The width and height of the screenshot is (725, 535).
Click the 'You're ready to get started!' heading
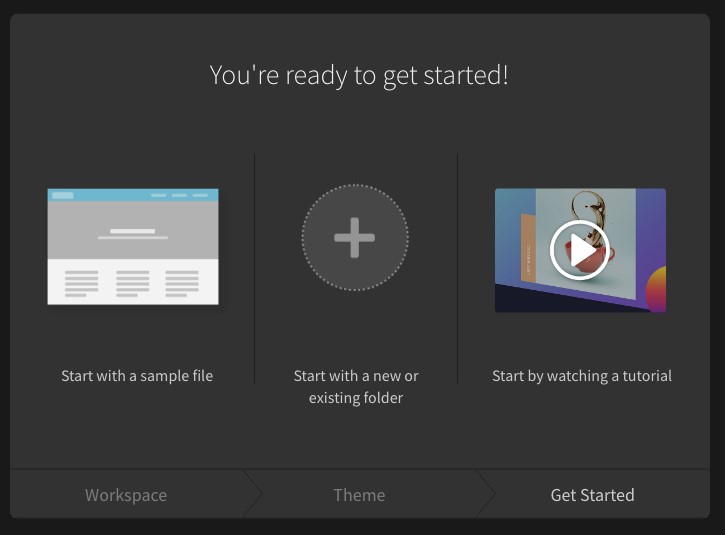359,75
